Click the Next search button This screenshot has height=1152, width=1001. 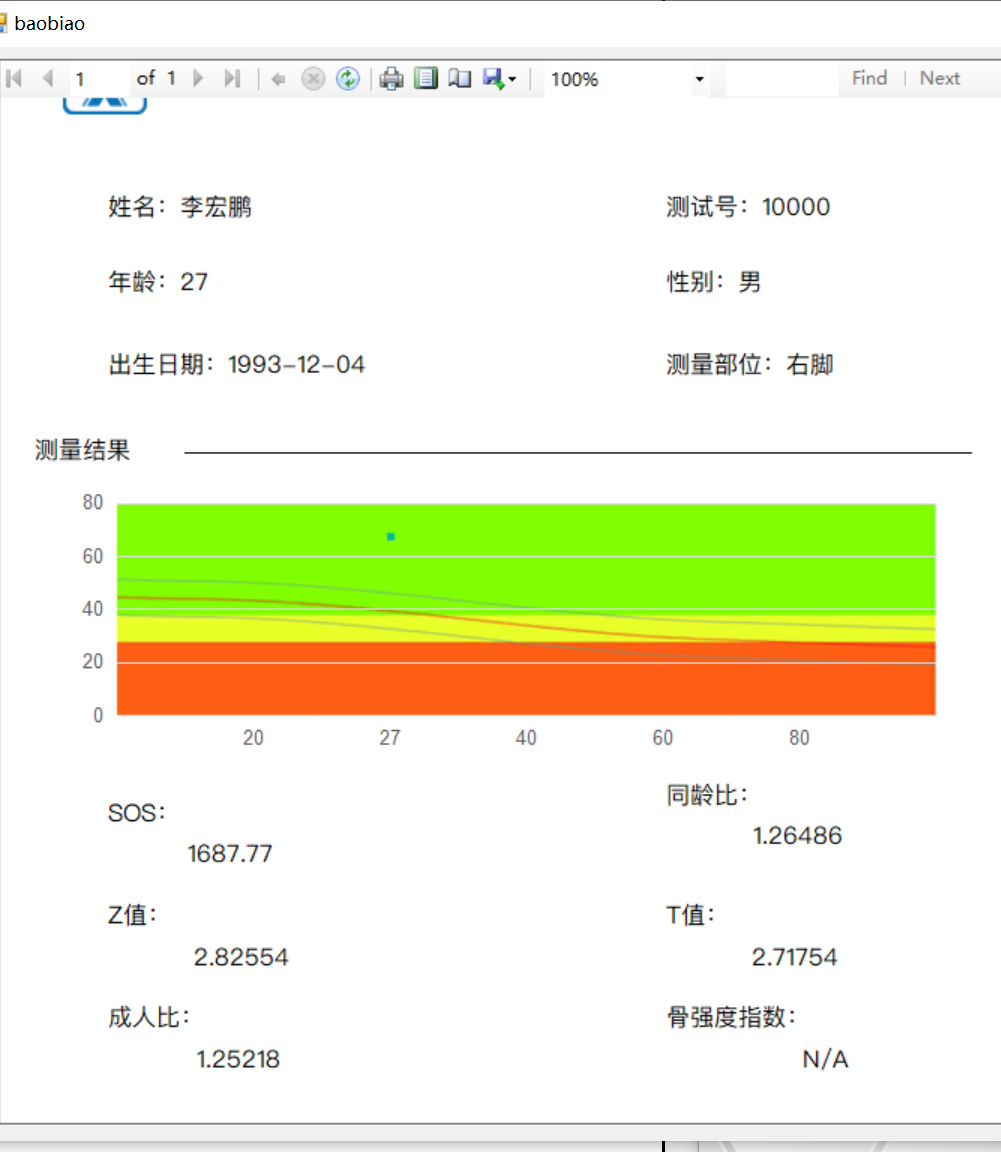point(940,78)
